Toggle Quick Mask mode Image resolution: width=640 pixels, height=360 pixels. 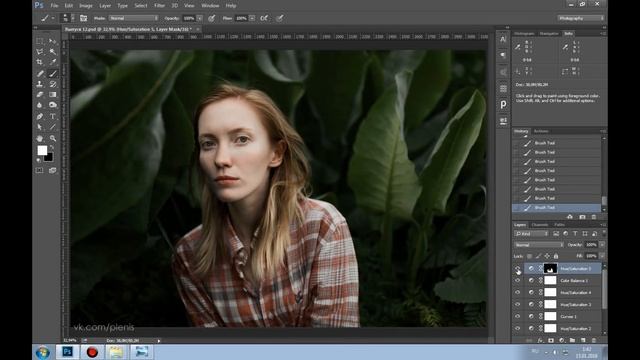[40, 170]
